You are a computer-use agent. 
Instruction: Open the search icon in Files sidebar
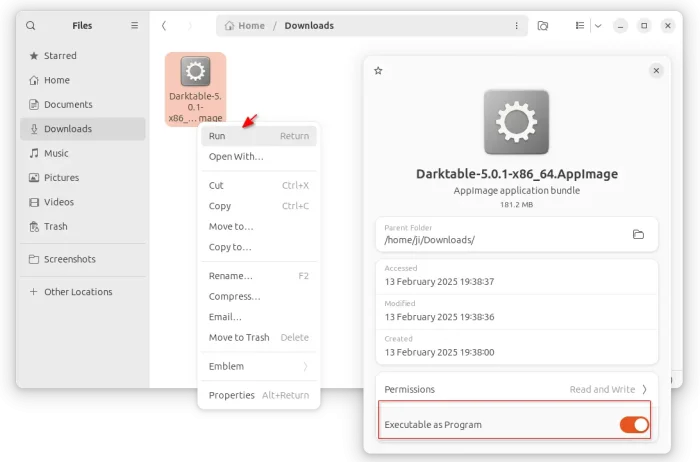(30, 25)
